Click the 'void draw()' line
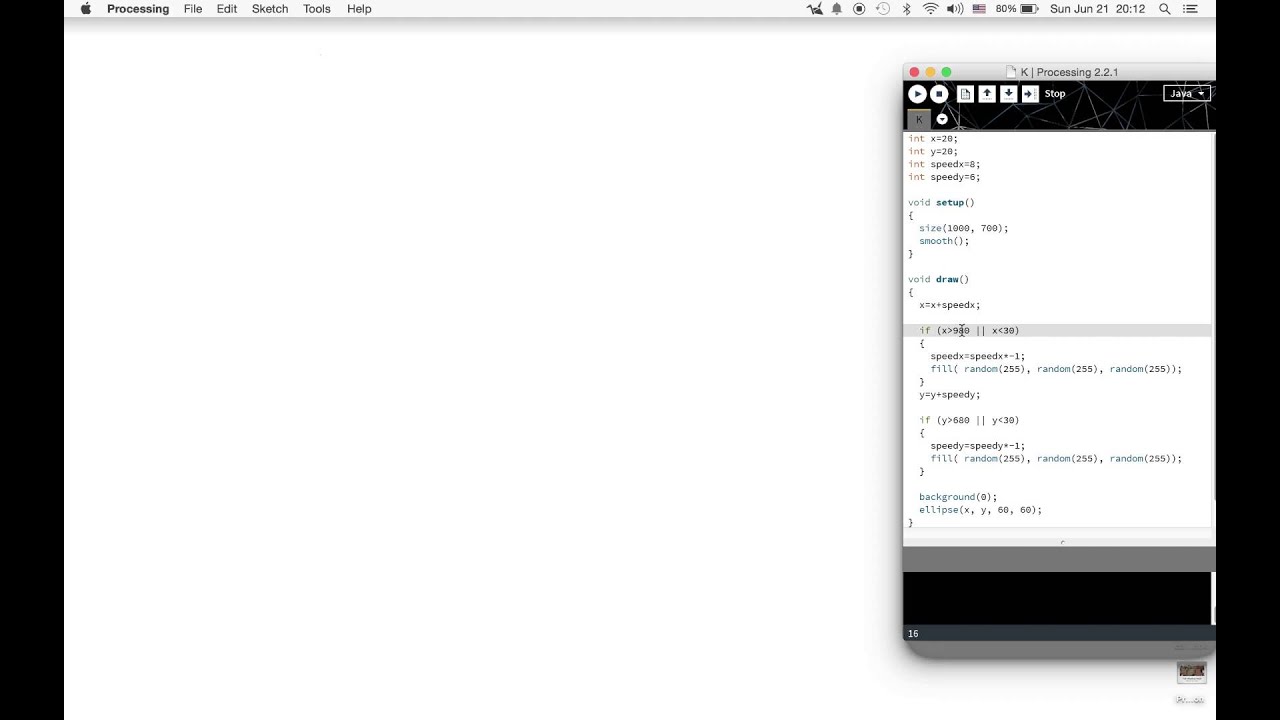Viewport: 1280px width, 720px height. pyautogui.click(x=938, y=280)
